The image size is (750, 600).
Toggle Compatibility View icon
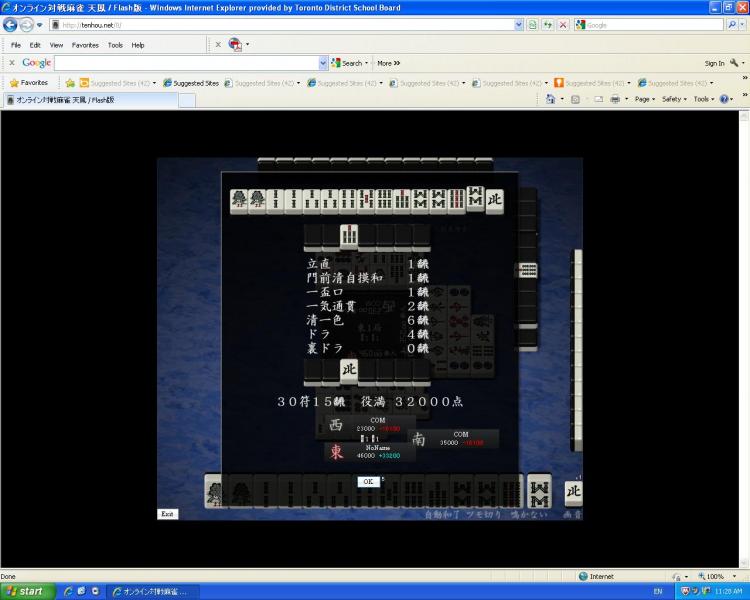tap(532, 25)
